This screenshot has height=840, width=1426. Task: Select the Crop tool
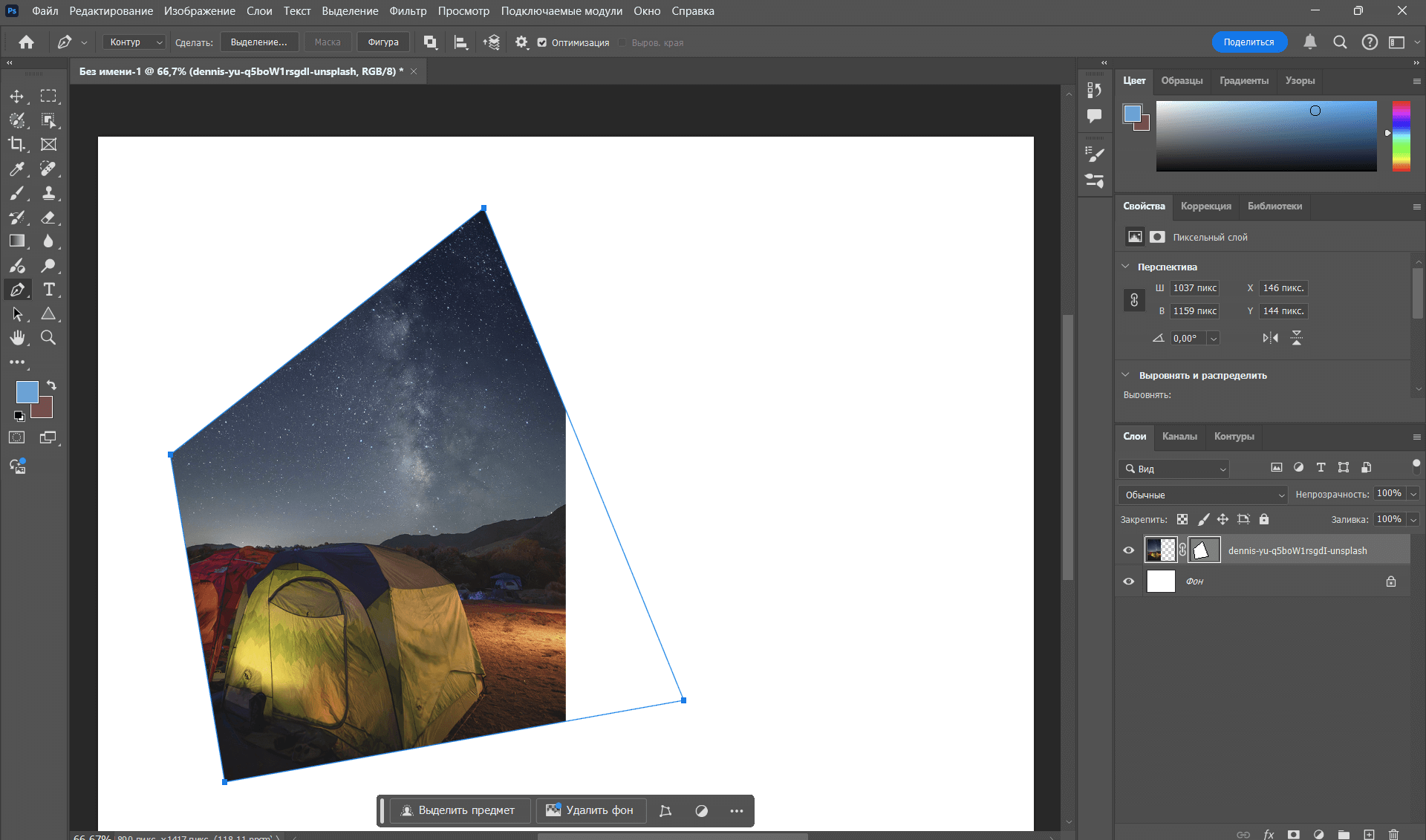point(16,144)
